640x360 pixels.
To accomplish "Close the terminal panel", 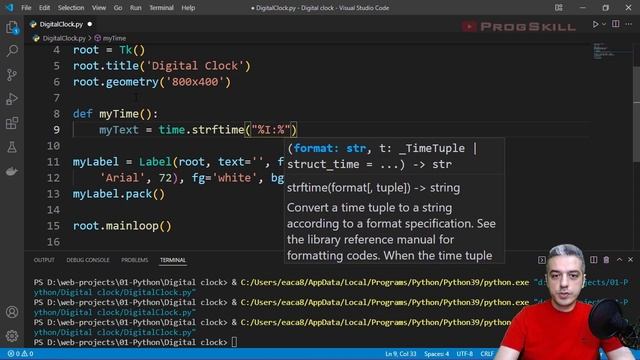I will [x=631, y=260].
